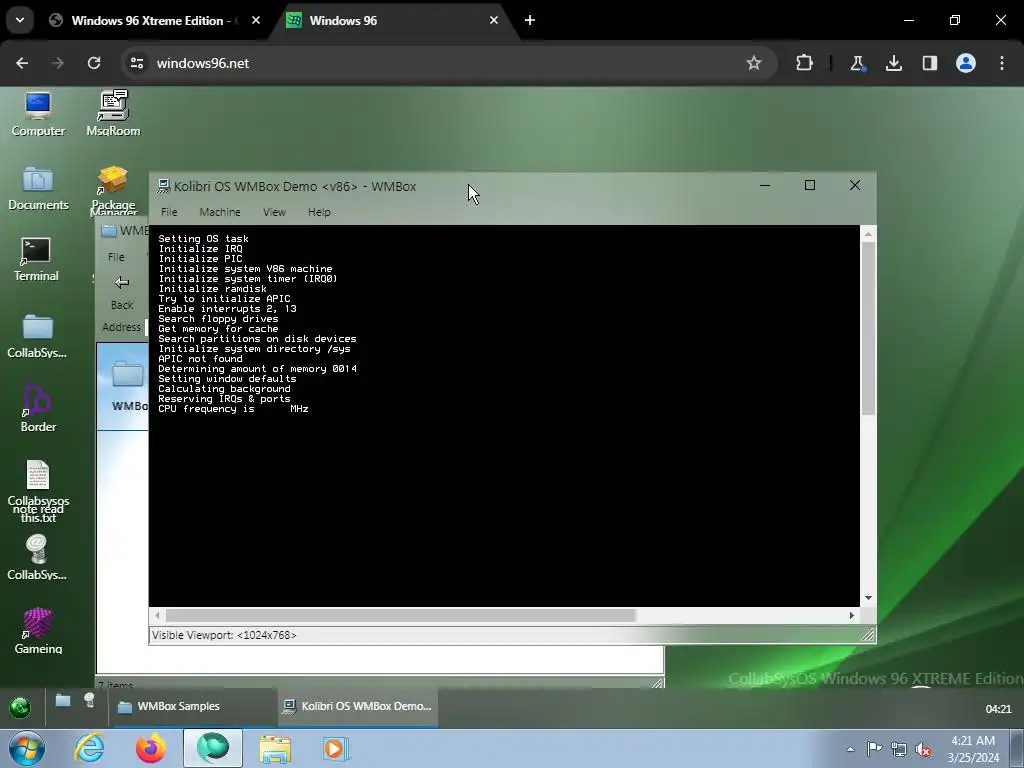1024x768 pixels.
Task: Open the Windows 7 Start orb
Action: (x=26, y=748)
